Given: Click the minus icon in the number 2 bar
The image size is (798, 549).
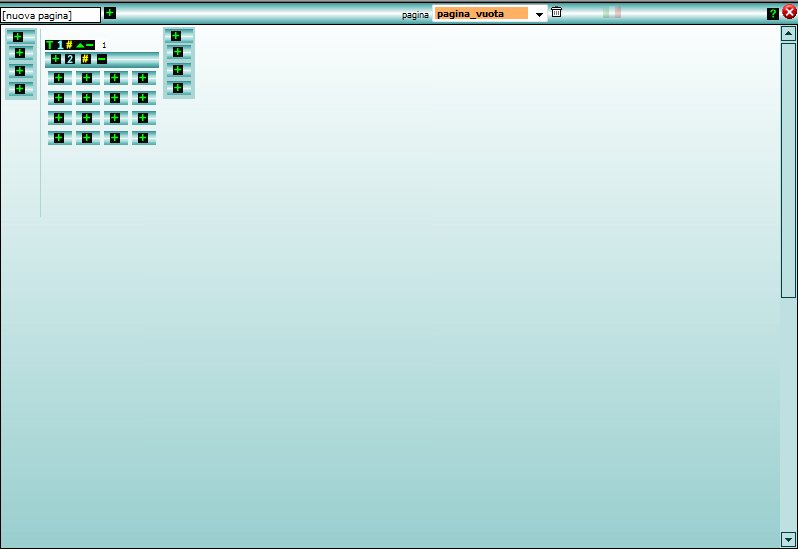Looking at the screenshot, I should [x=102, y=59].
